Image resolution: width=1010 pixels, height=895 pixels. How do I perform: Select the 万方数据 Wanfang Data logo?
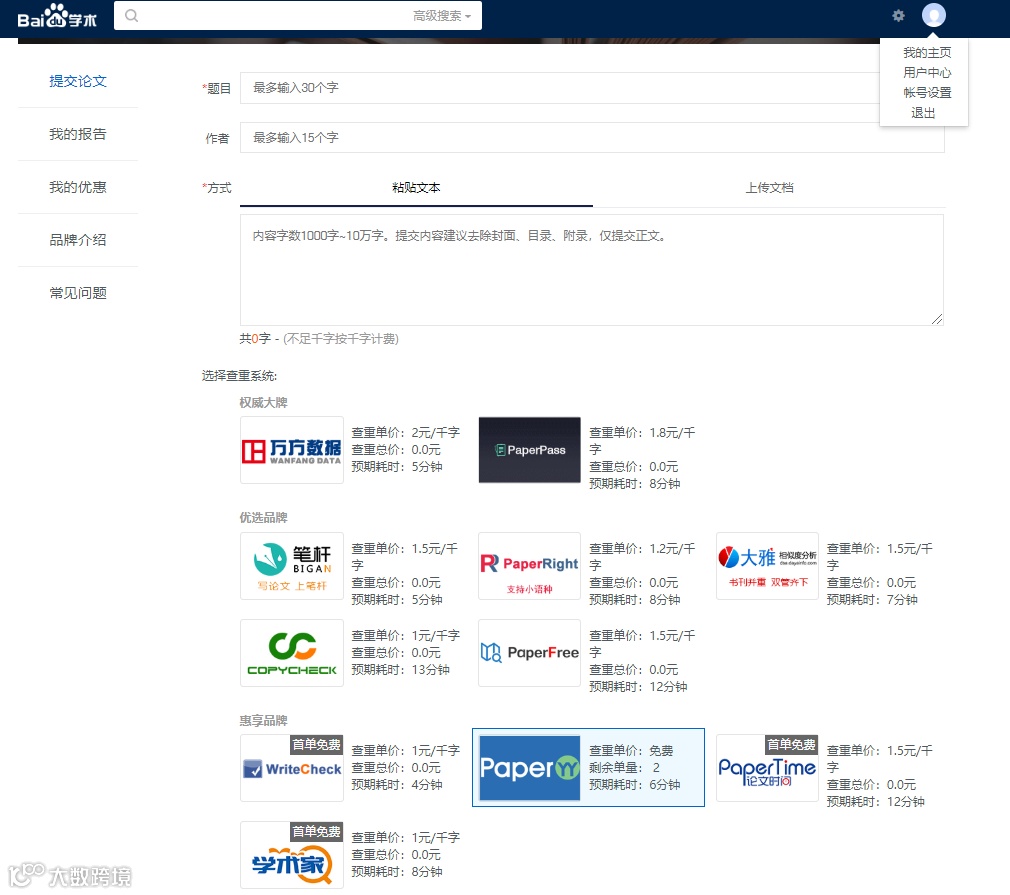point(292,450)
